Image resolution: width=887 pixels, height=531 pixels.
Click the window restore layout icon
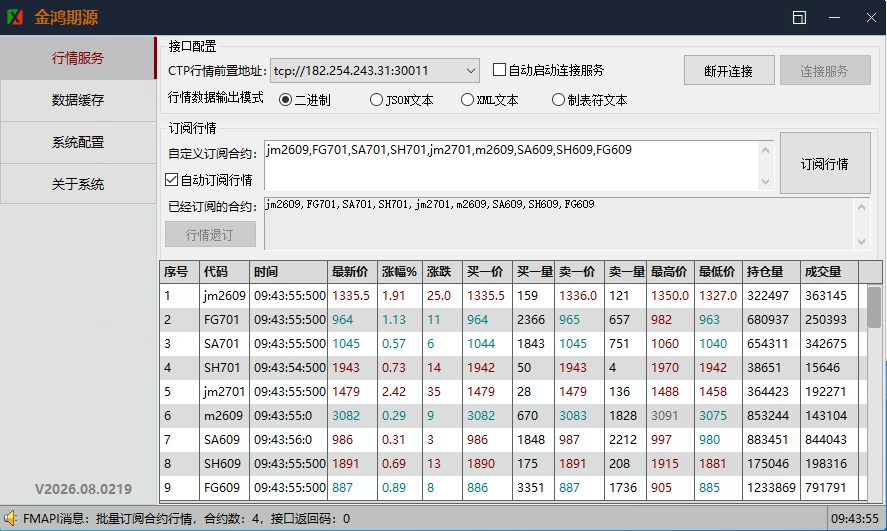pos(799,18)
